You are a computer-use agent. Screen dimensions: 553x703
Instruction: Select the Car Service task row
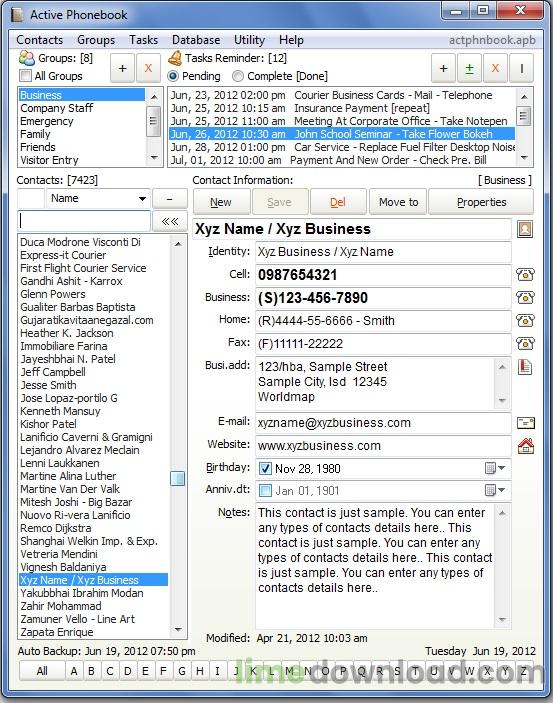coord(342,147)
